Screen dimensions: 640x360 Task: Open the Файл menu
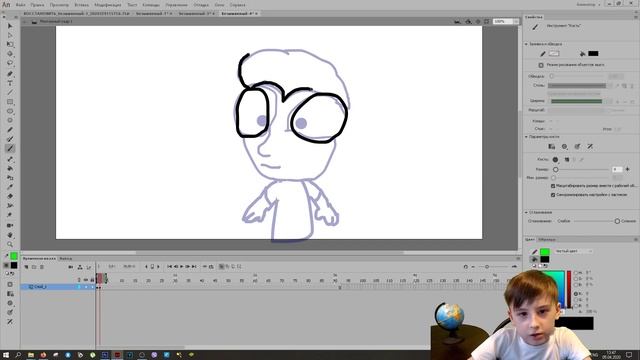click(20, 5)
